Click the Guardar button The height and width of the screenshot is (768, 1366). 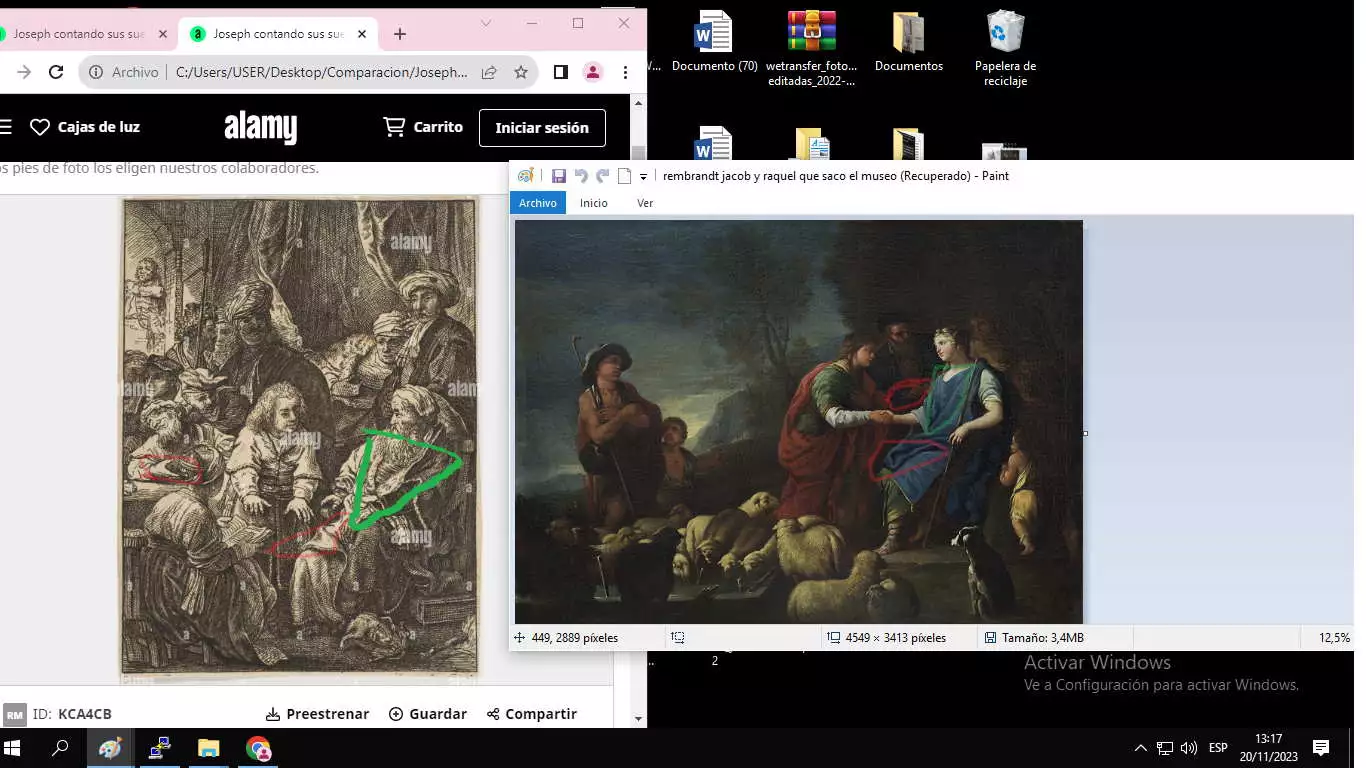click(x=427, y=714)
